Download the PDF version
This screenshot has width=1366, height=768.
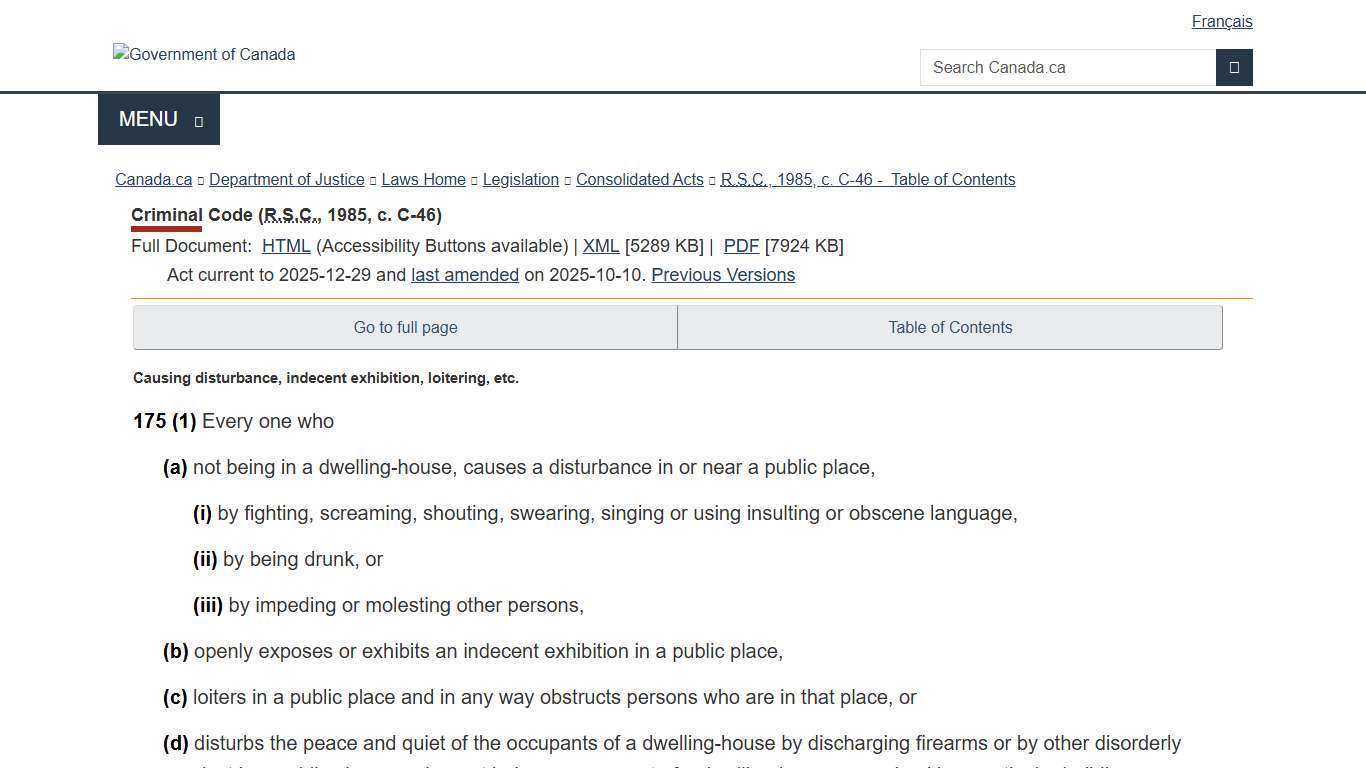click(741, 245)
